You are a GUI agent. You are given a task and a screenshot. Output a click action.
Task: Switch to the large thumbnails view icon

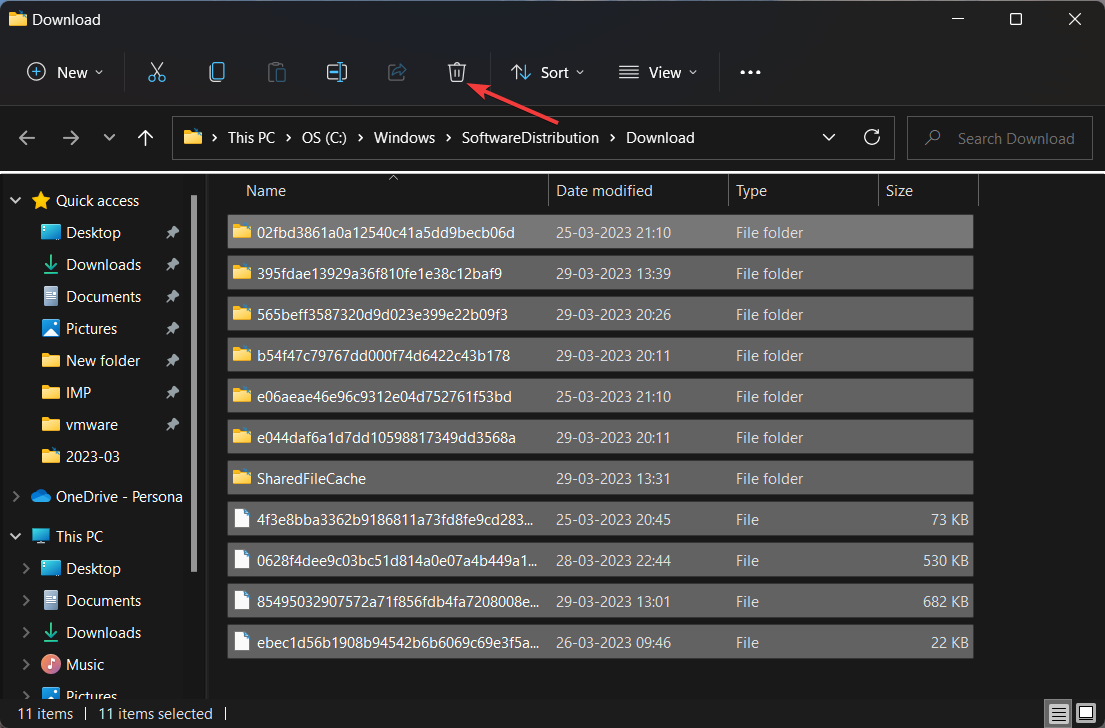1086,713
